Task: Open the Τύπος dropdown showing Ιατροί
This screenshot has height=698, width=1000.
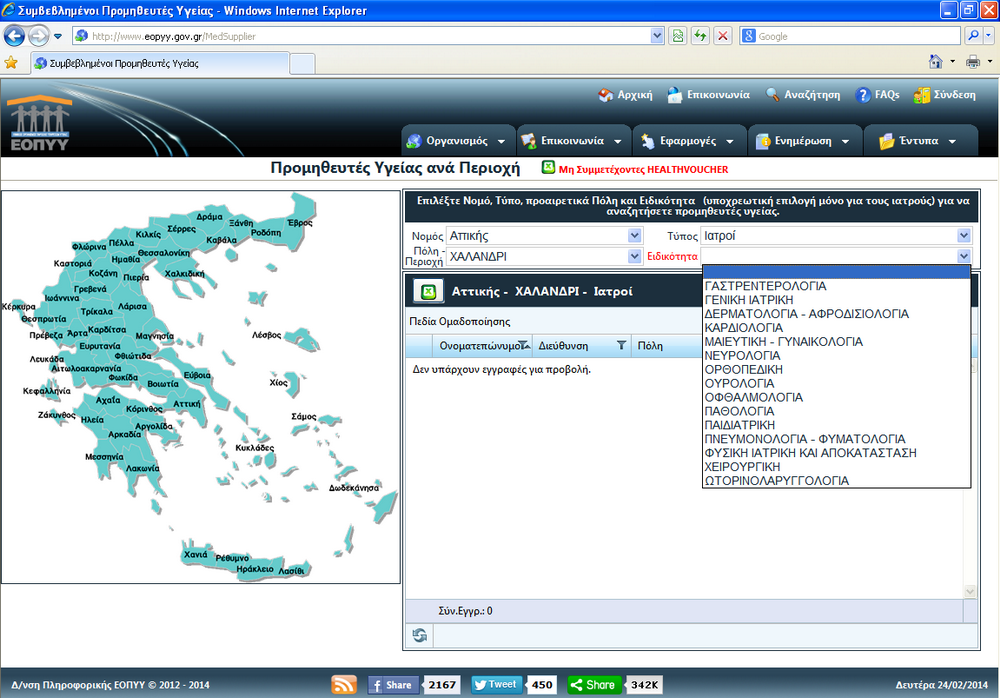Action: pyautogui.click(x=963, y=236)
